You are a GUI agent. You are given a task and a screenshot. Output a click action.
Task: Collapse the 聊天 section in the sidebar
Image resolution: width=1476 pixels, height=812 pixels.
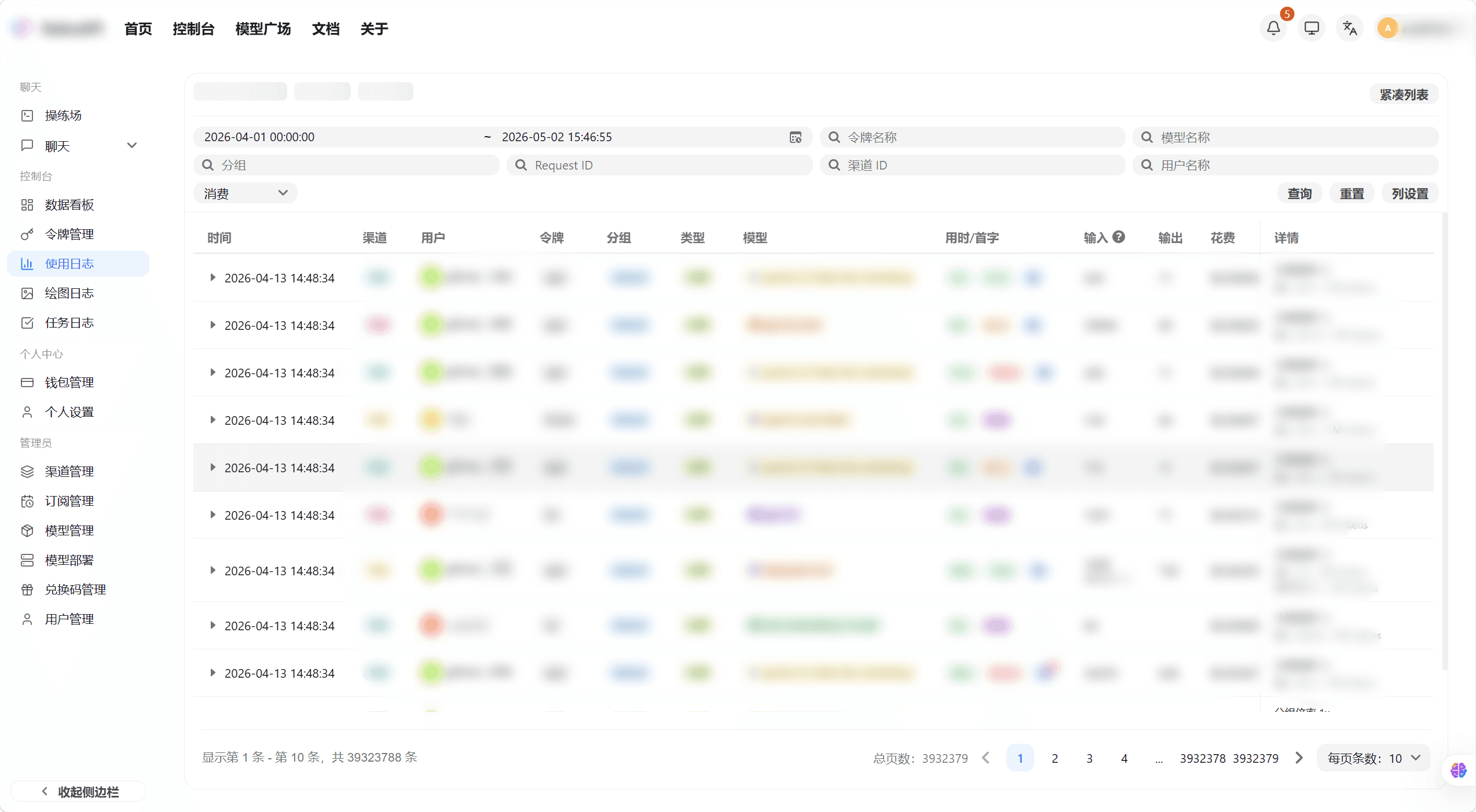(132, 145)
